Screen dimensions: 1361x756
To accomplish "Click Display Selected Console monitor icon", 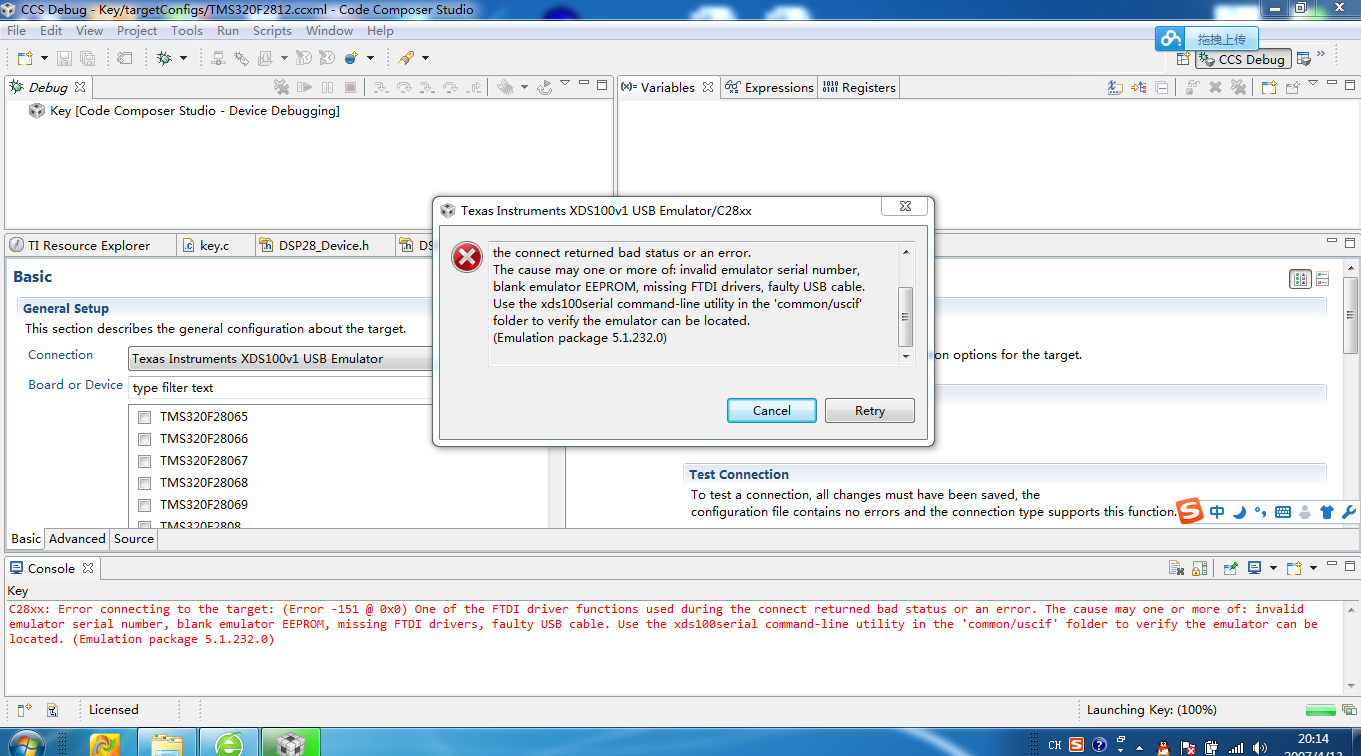I will [x=1254, y=568].
